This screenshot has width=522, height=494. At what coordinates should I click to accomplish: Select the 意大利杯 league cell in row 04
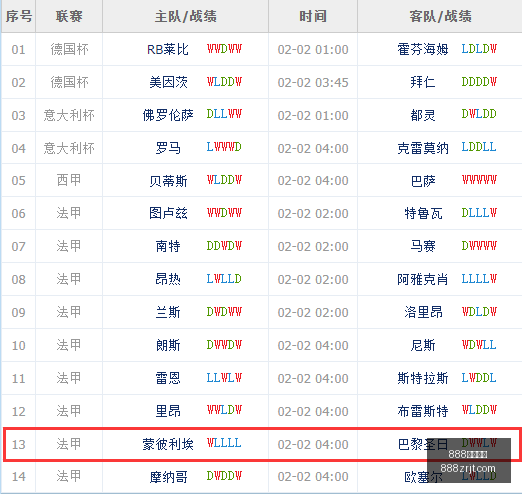pyautogui.click(x=69, y=148)
